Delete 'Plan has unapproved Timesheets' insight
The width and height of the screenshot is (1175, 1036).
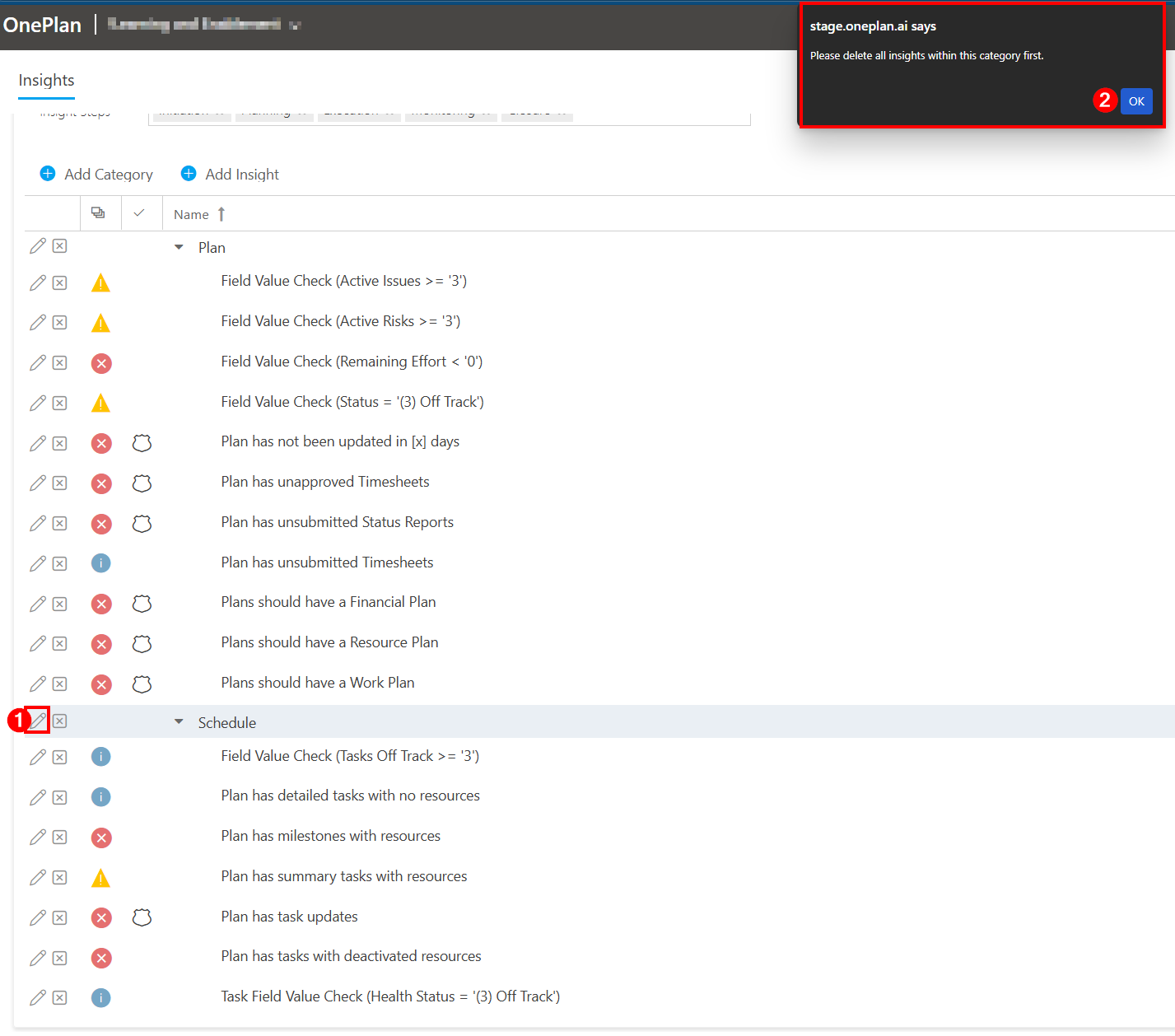tap(60, 483)
